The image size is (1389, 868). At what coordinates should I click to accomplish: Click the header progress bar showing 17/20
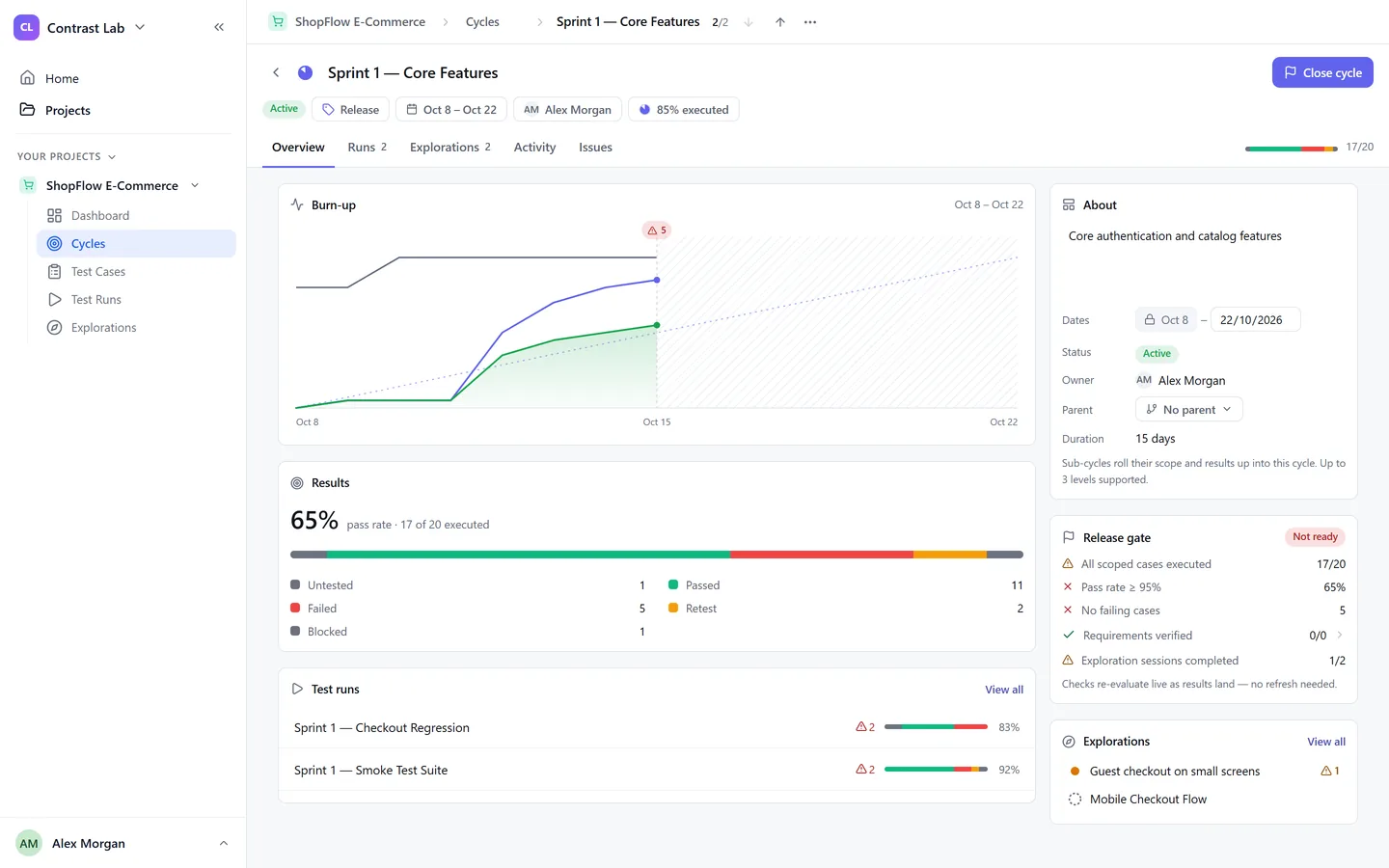(1291, 149)
